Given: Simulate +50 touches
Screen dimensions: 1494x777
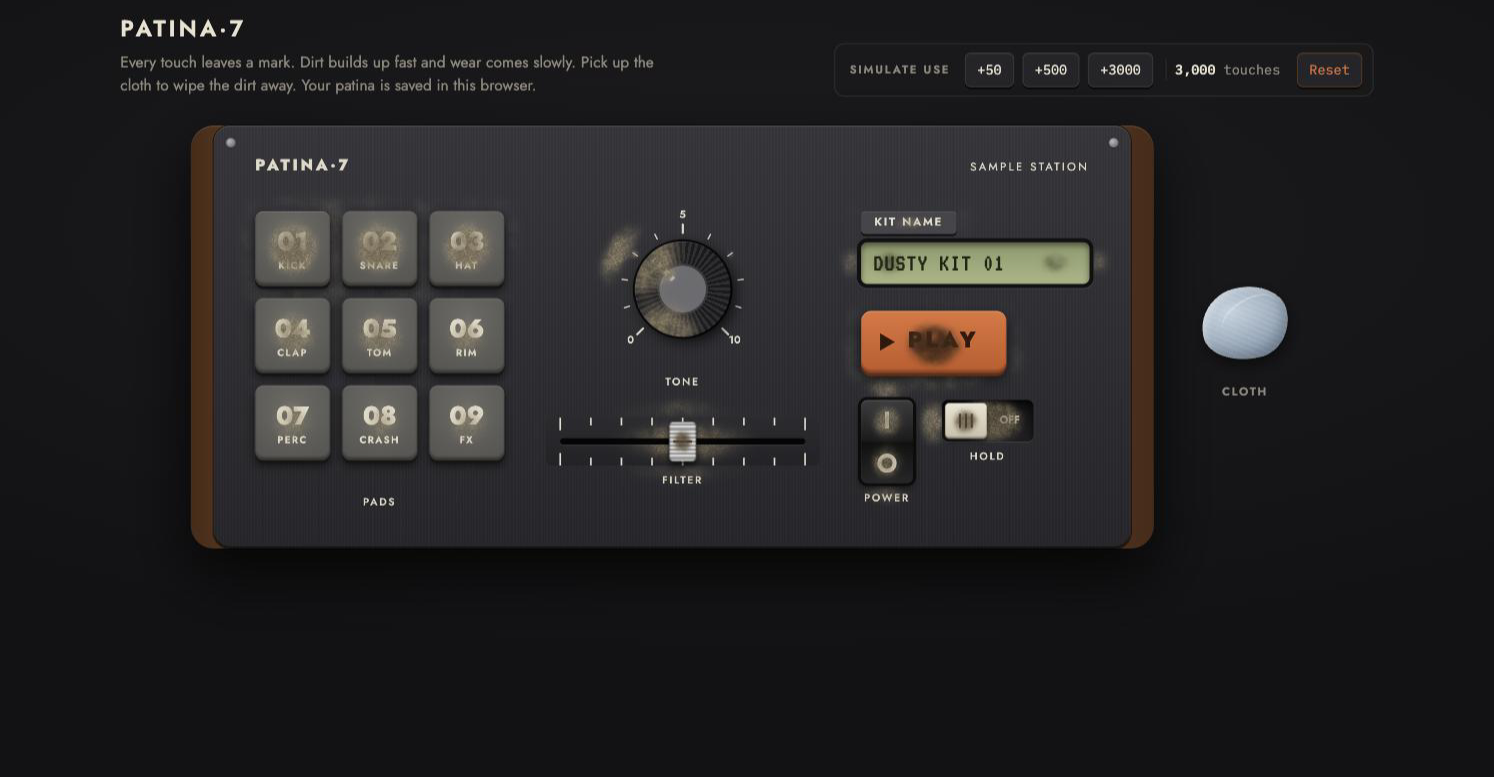Looking at the screenshot, I should coord(989,70).
